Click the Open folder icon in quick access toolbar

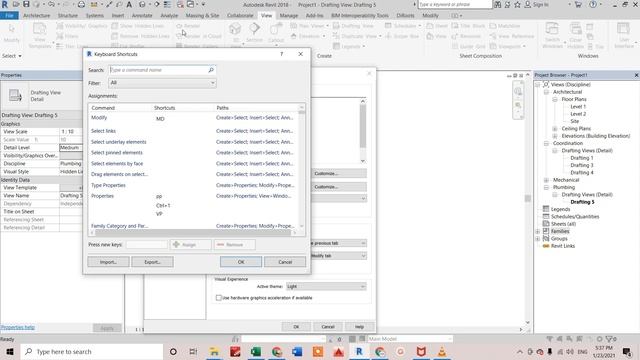[16, 4]
